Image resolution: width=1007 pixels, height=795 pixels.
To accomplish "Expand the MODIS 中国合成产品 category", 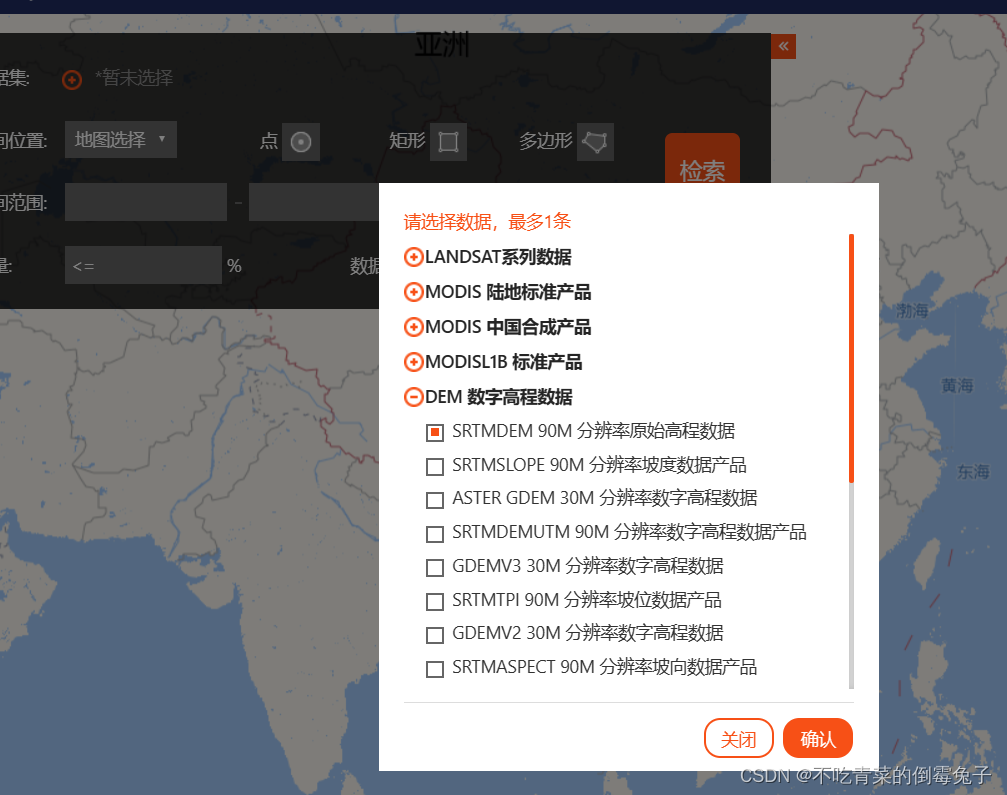I will pyautogui.click(x=413, y=327).
